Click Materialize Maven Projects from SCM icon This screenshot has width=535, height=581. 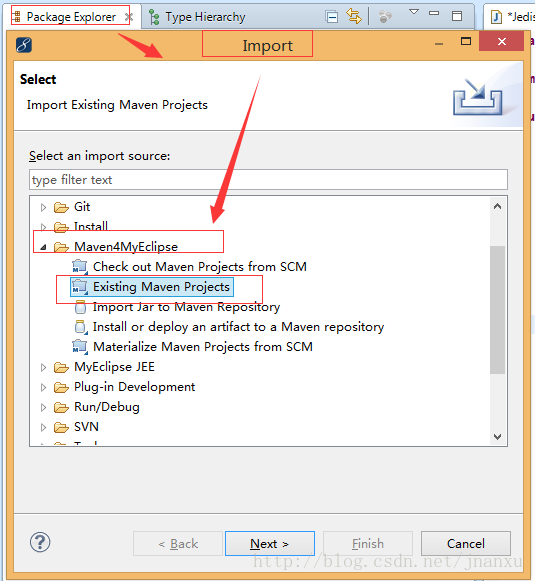click(x=80, y=347)
